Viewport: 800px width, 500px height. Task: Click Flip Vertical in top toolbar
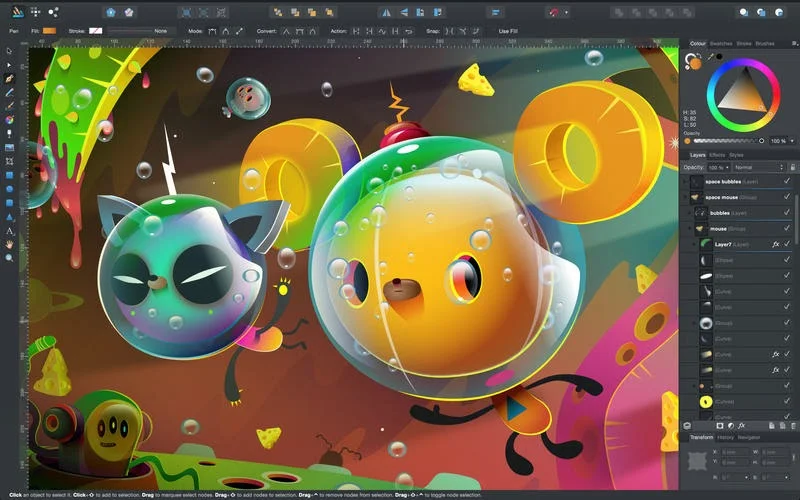[404, 12]
